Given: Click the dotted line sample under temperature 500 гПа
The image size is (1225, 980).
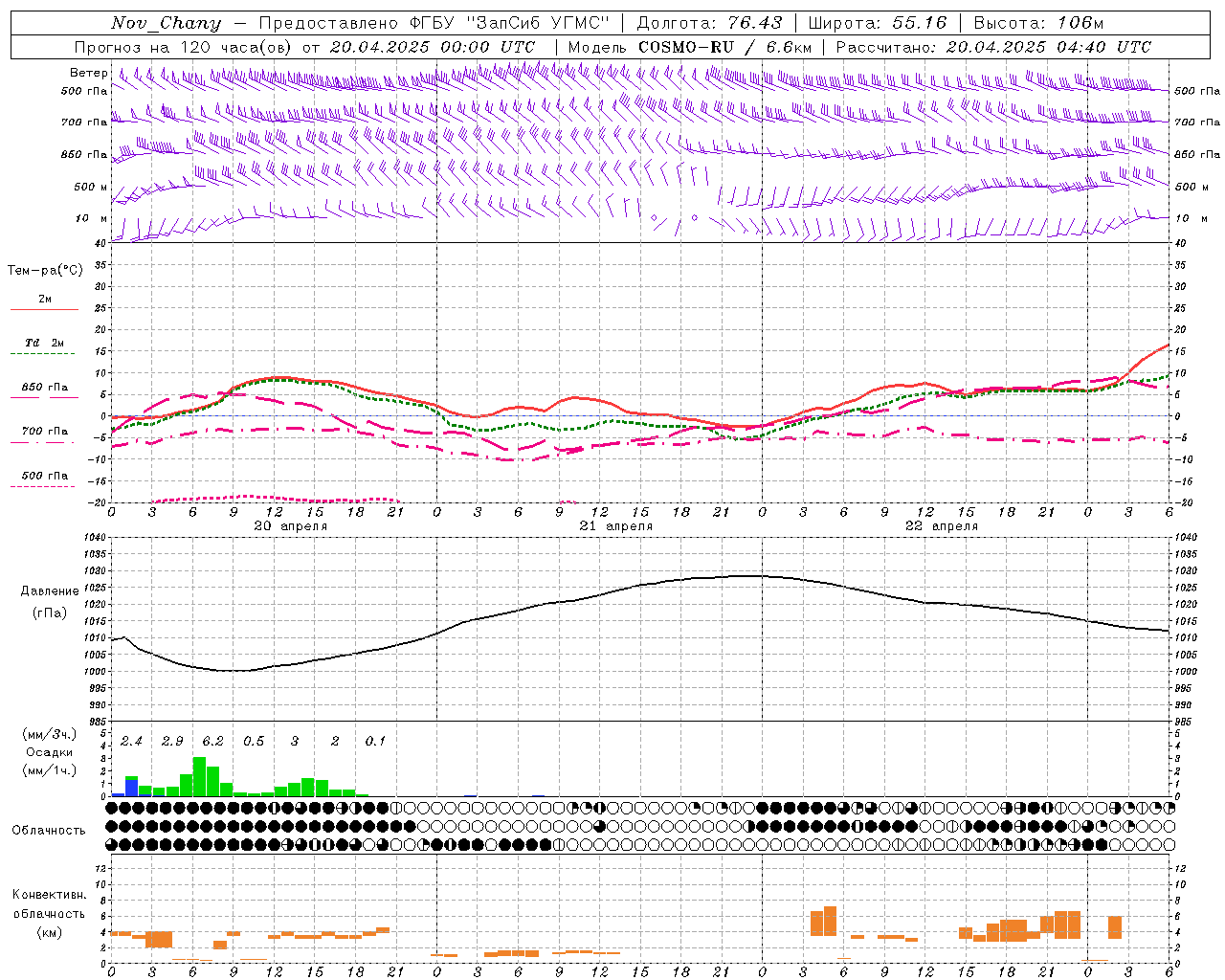Looking at the screenshot, I should pyautogui.click(x=42, y=486).
